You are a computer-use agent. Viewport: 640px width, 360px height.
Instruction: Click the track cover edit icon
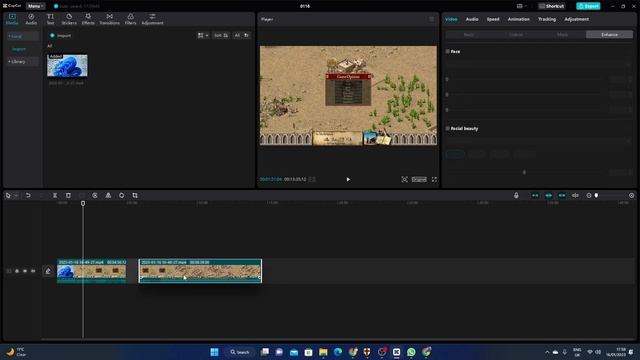coord(48,271)
